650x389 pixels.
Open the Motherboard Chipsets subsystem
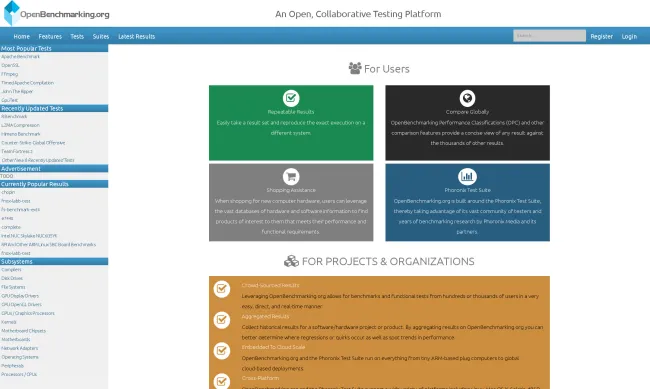(23, 331)
